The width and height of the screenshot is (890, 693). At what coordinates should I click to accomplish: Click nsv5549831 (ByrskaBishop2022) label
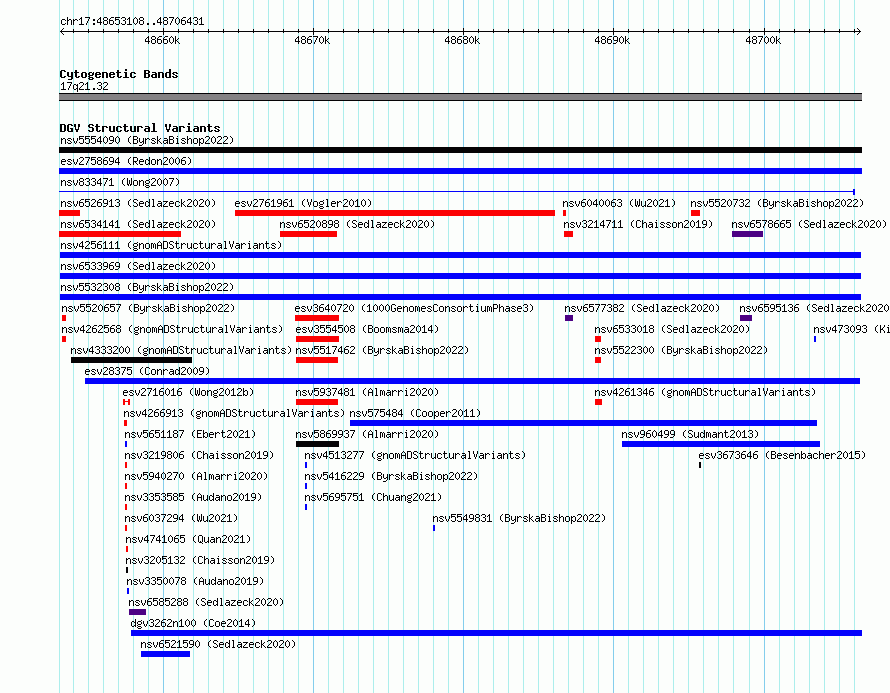tap(519, 518)
